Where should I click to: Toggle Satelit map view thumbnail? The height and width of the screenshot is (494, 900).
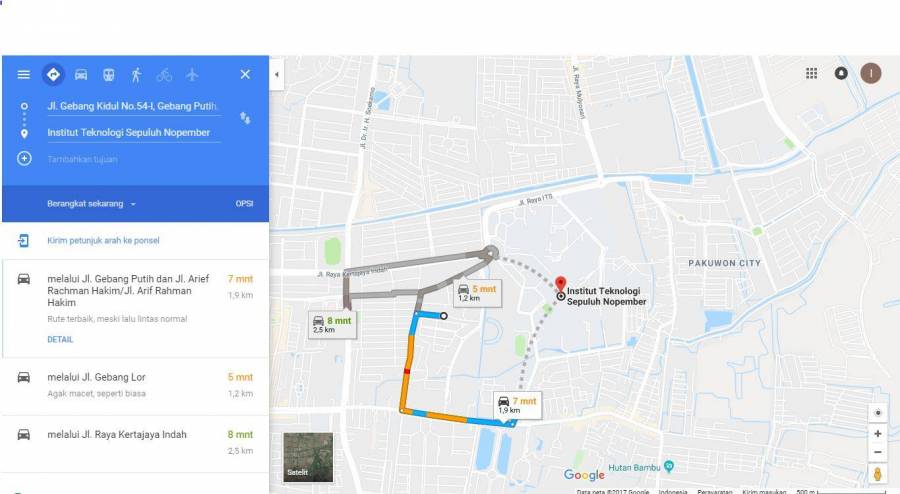point(308,457)
